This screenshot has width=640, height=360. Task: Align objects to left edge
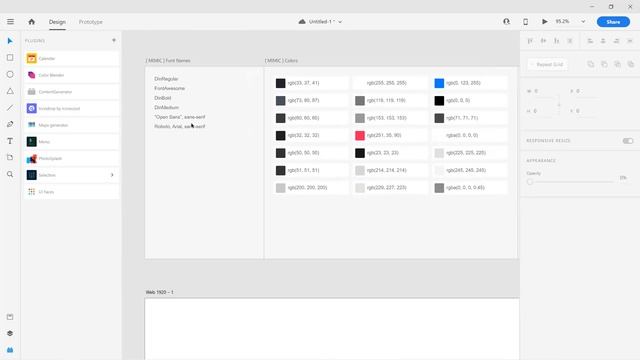point(590,41)
